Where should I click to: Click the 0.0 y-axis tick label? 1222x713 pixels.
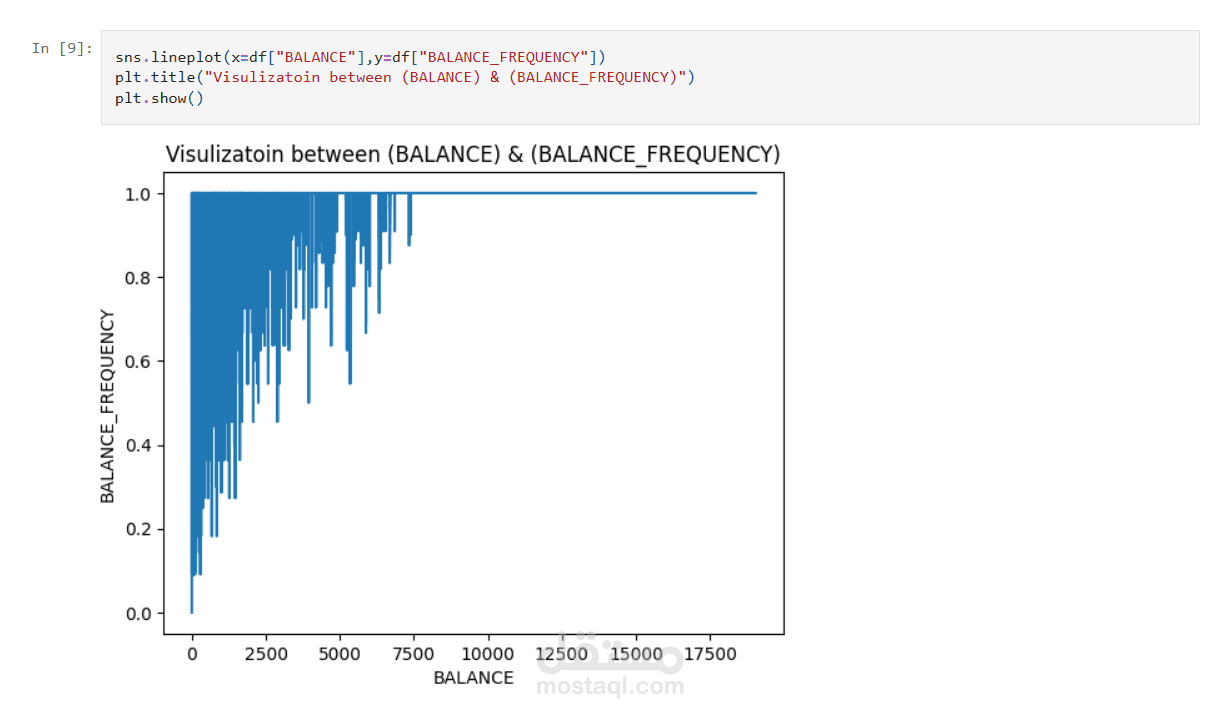[x=138, y=613]
